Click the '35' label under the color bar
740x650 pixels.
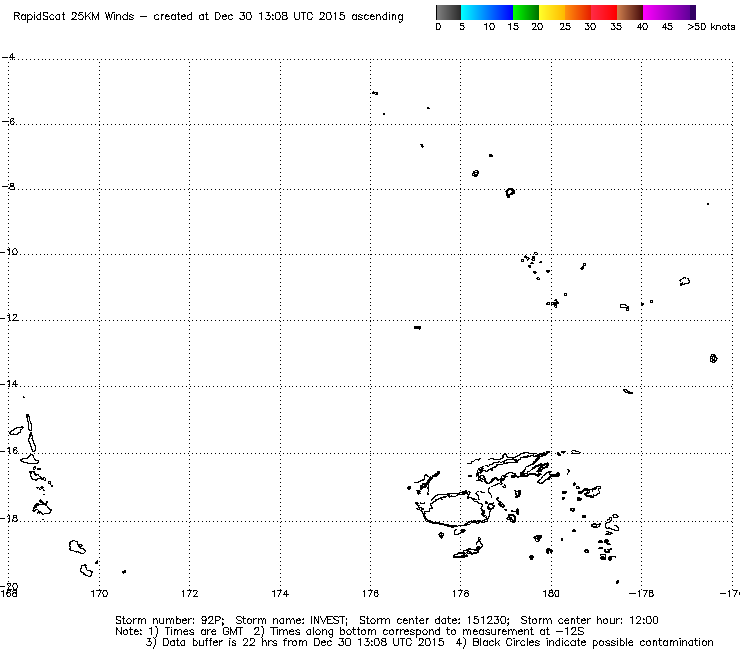coord(616,27)
